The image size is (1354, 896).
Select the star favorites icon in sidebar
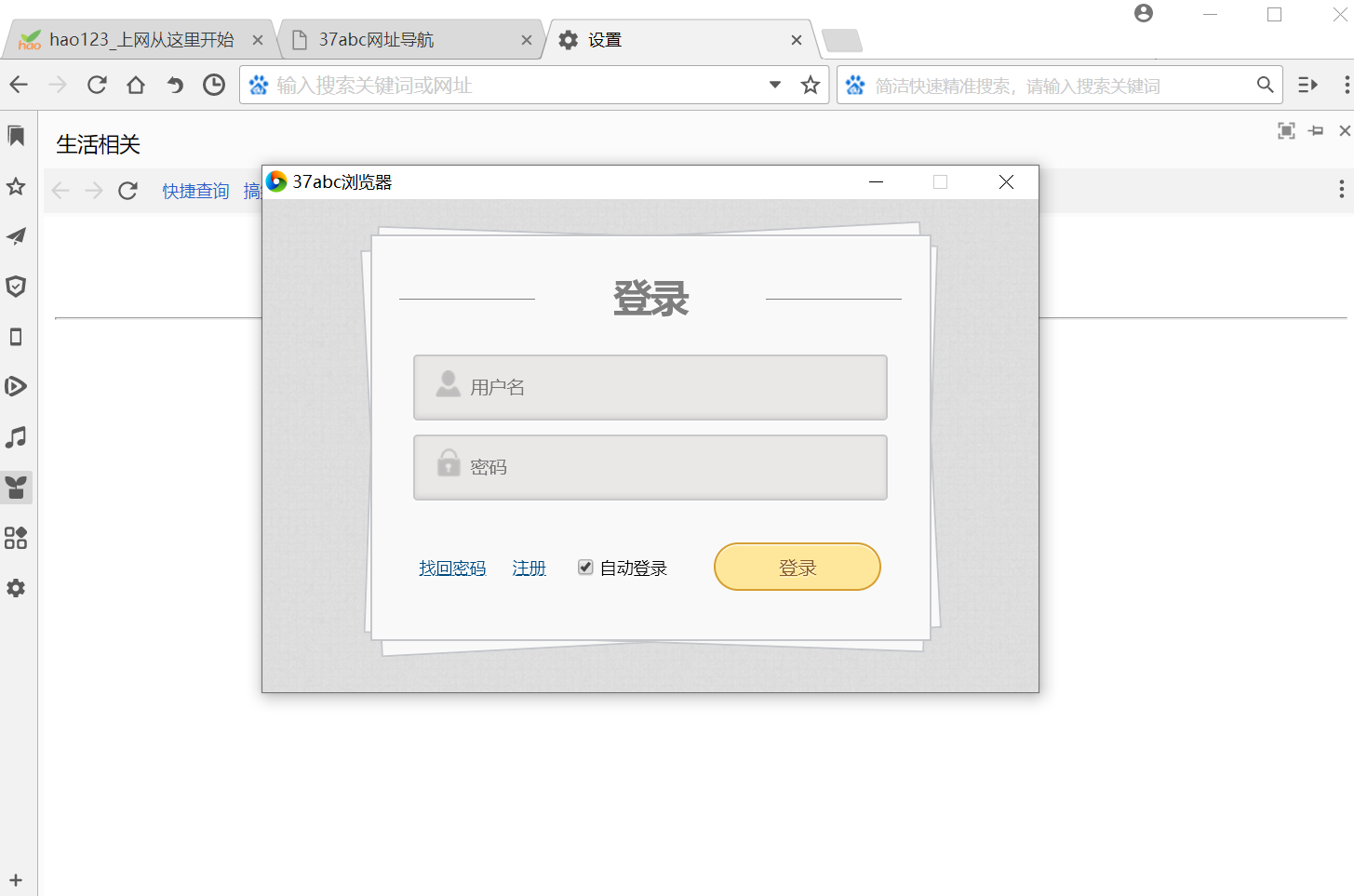[16, 188]
